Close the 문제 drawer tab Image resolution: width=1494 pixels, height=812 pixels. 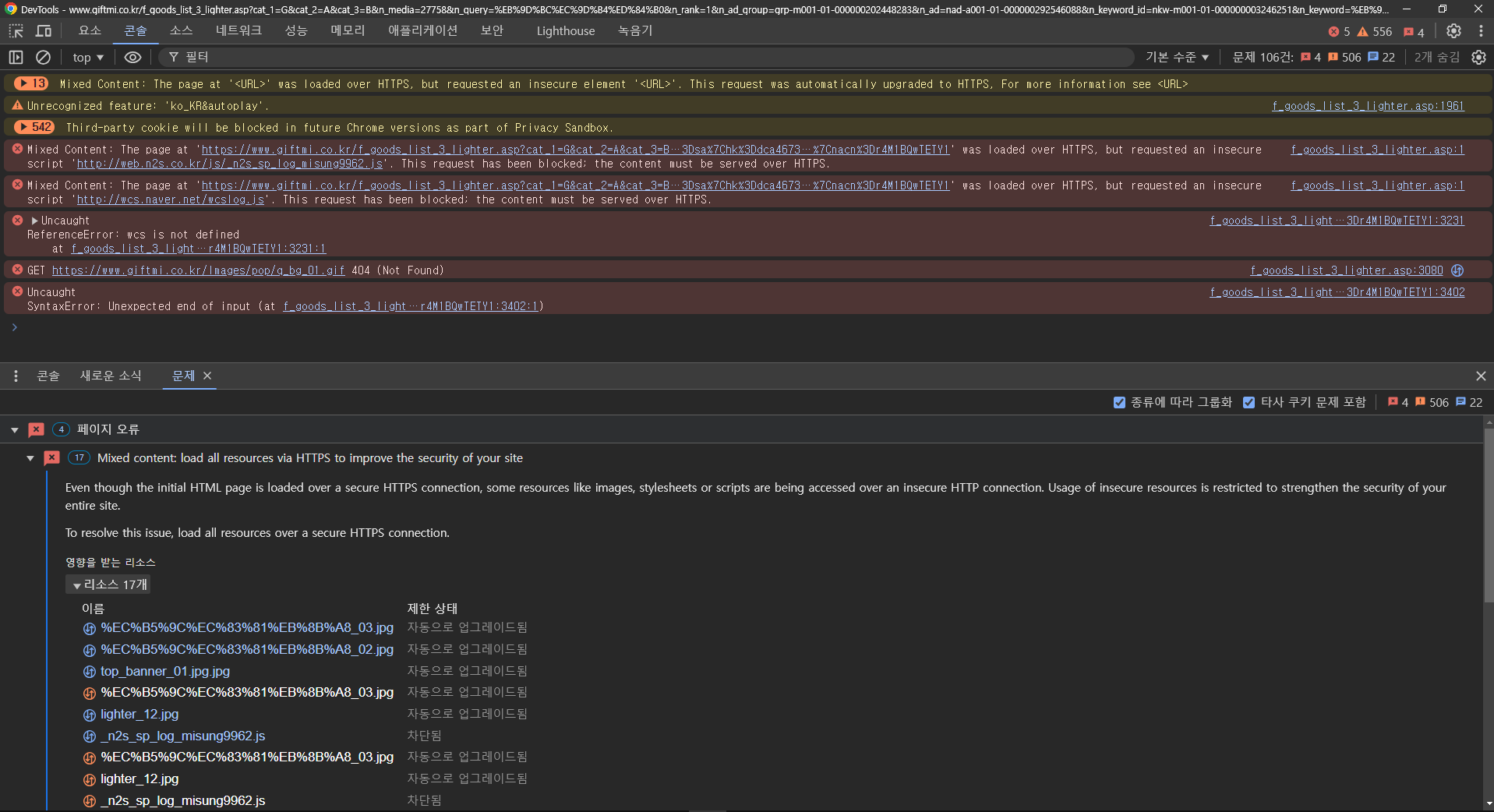(x=207, y=376)
